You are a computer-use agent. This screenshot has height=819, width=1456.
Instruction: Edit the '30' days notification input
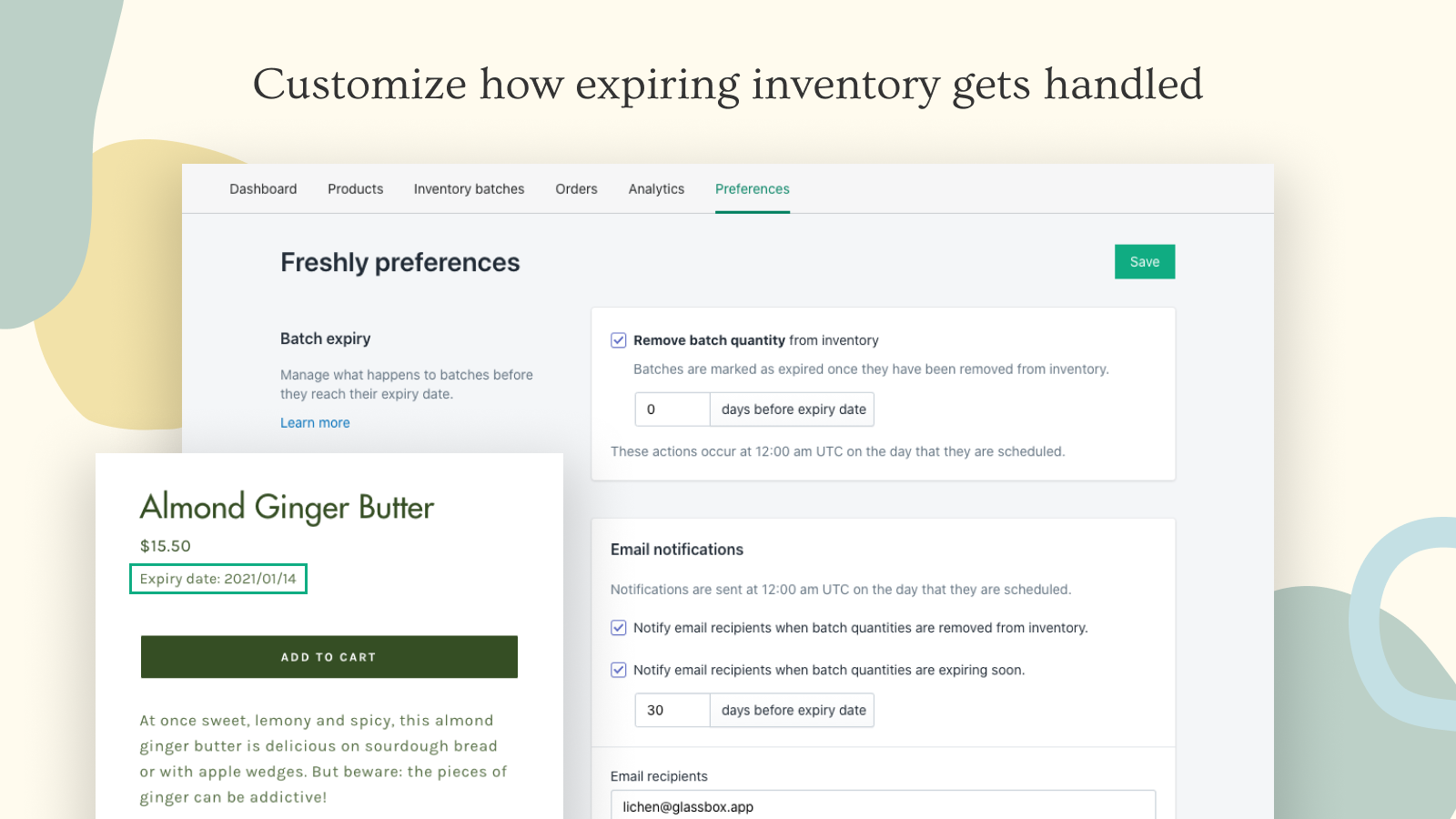tap(672, 710)
